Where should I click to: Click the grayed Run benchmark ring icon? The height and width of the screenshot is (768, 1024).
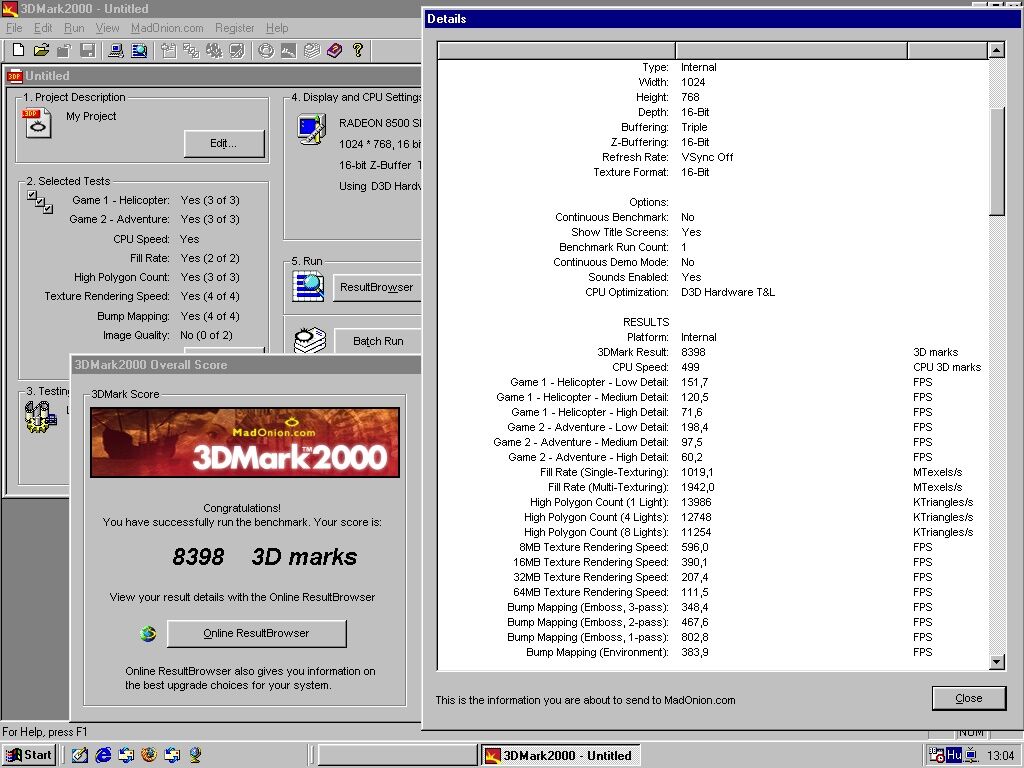click(x=266, y=50)
